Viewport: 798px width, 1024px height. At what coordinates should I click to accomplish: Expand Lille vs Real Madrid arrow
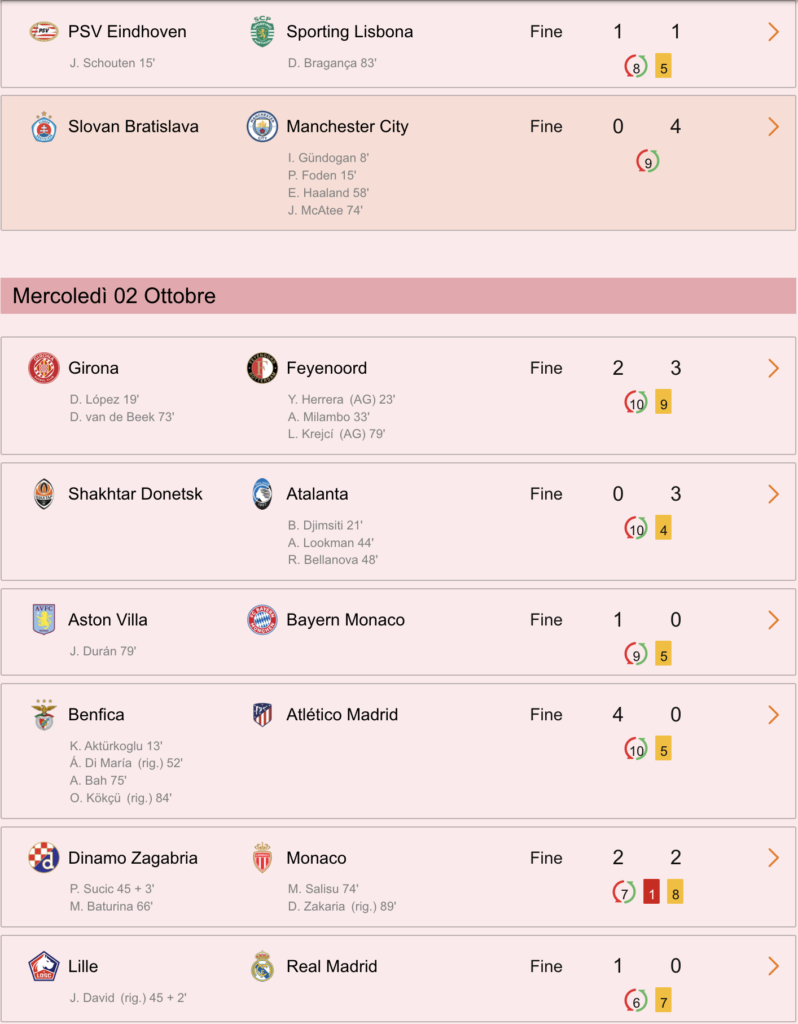(x=774, y=967)
